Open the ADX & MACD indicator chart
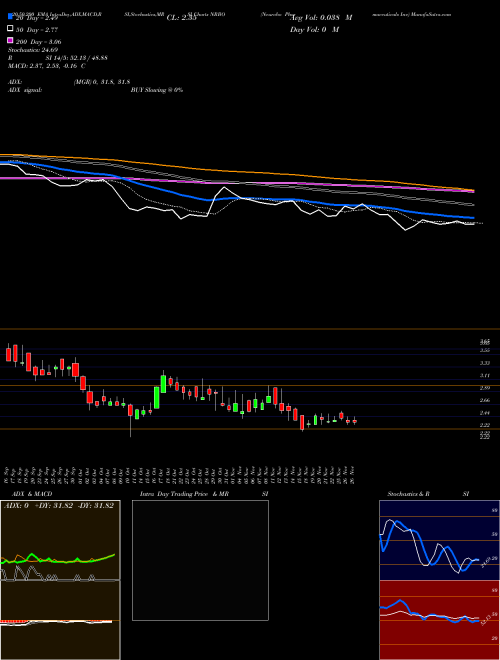 click(x=60, y=580)
